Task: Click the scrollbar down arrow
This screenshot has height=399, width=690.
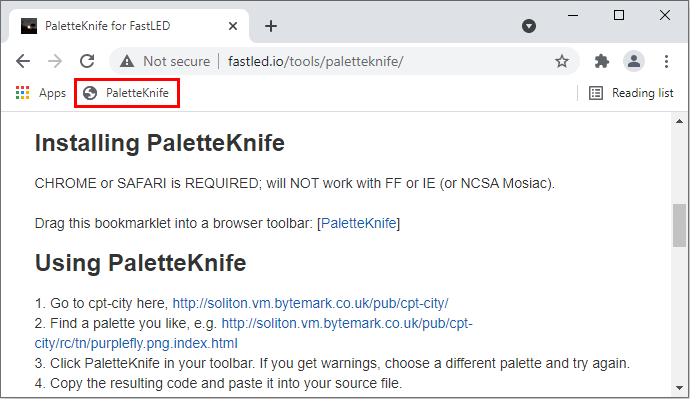Action: [679, 388]
